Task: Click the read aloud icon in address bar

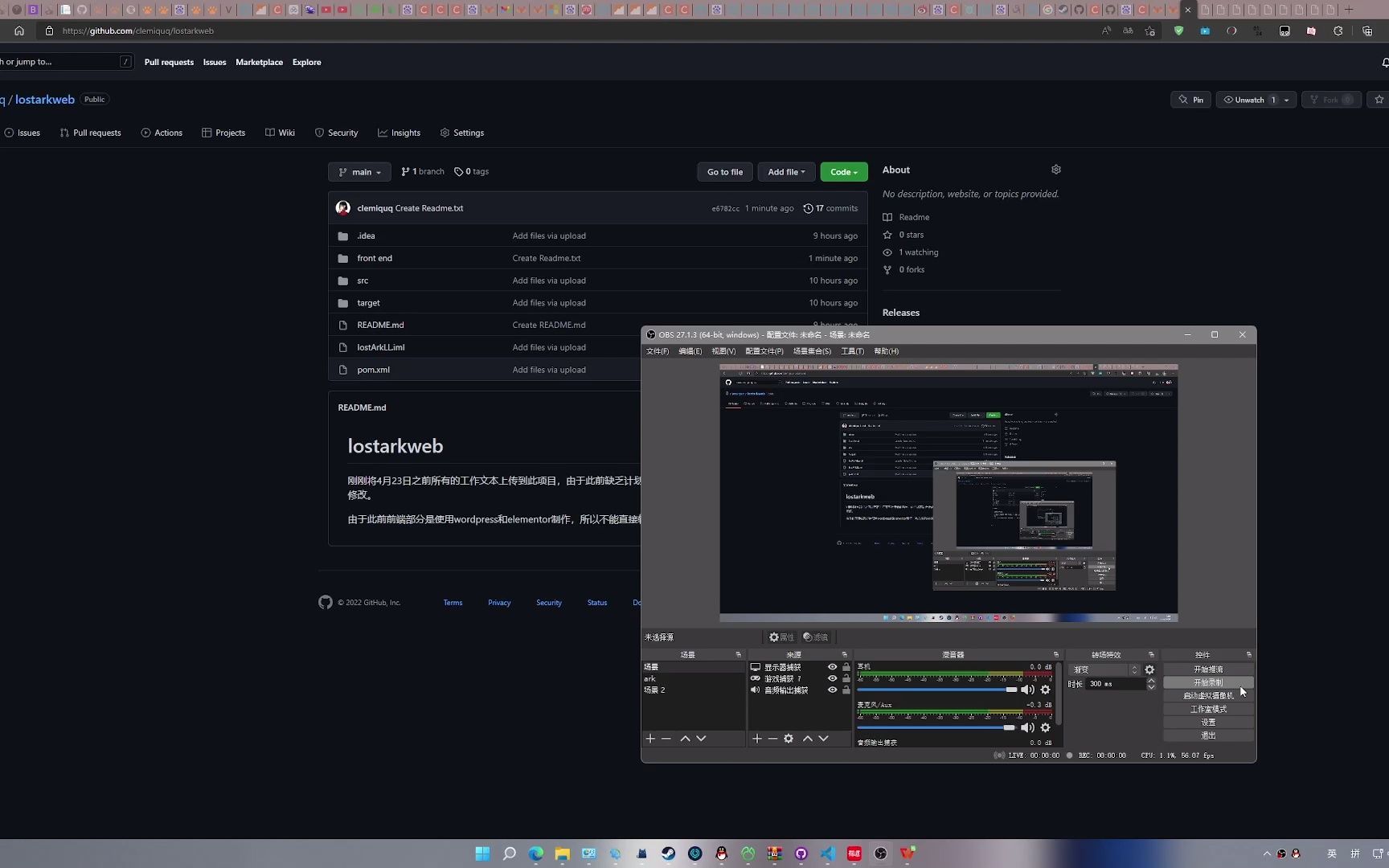Action: [1107, 31]
